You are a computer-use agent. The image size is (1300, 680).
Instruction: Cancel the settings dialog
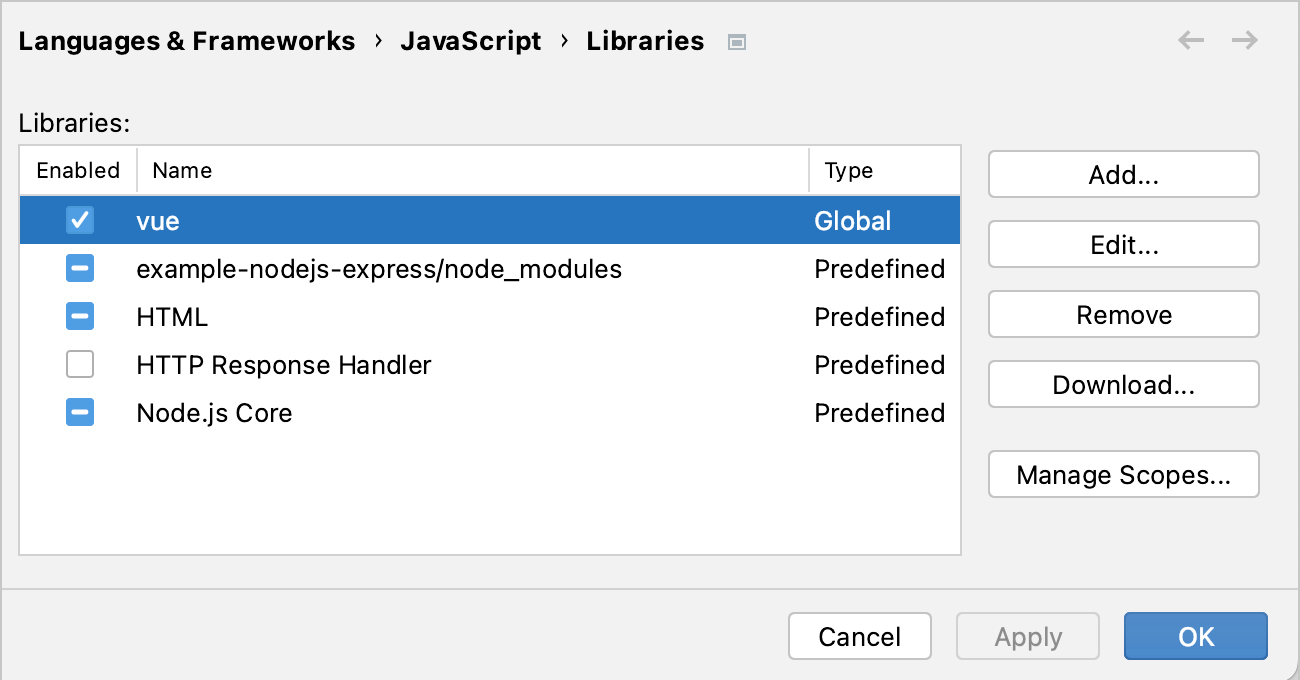(860, 636)
